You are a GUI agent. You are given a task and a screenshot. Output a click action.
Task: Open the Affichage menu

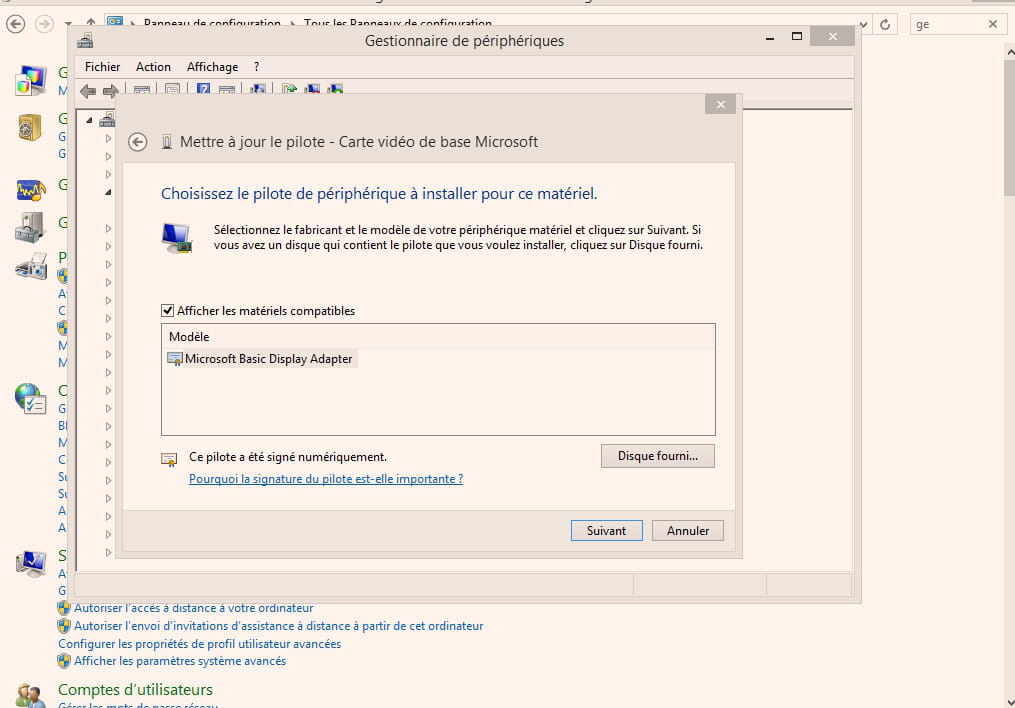(x=212, y=67)
